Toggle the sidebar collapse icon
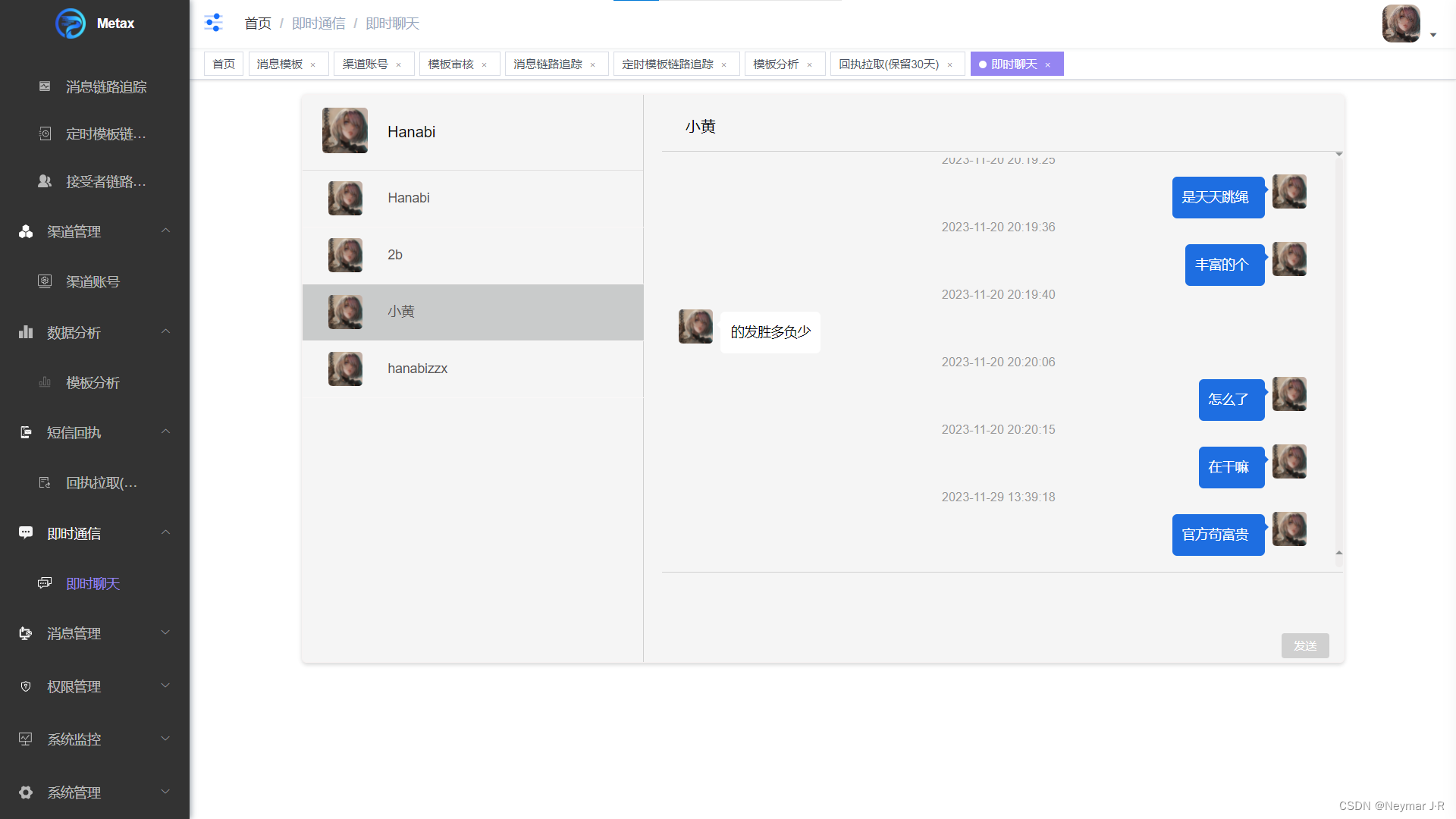Screen dimensions: 1456x819 tap(213, 23)
